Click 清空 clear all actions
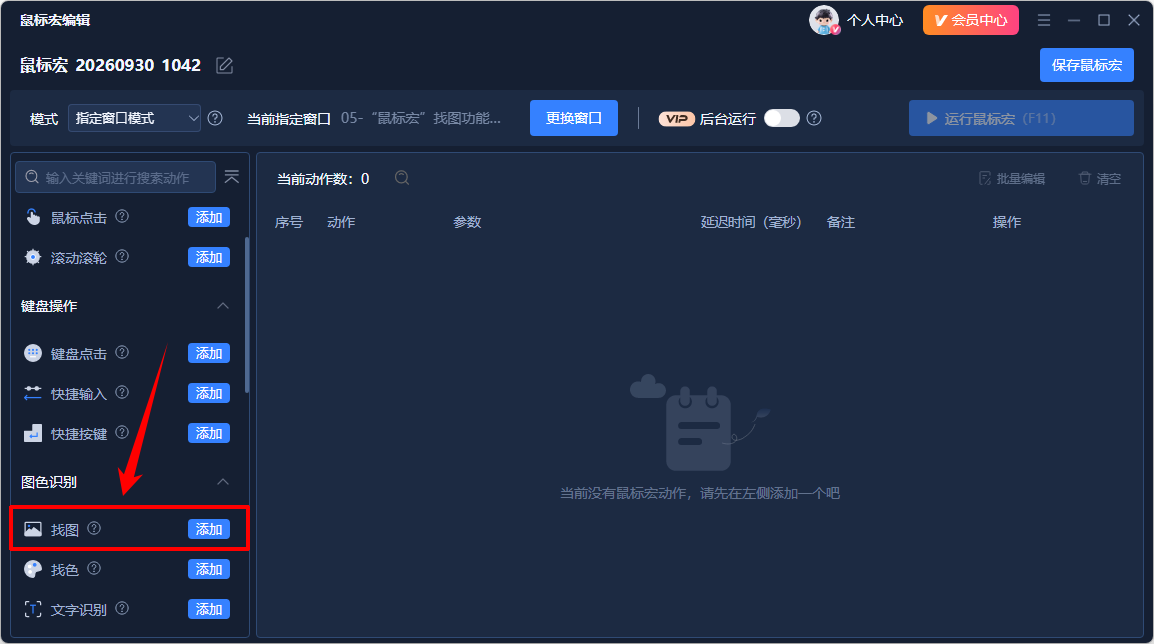 pos(1100,178)
